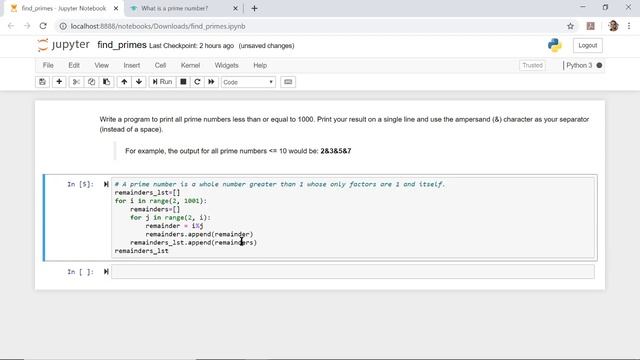Open the View menu

point(102,65)
